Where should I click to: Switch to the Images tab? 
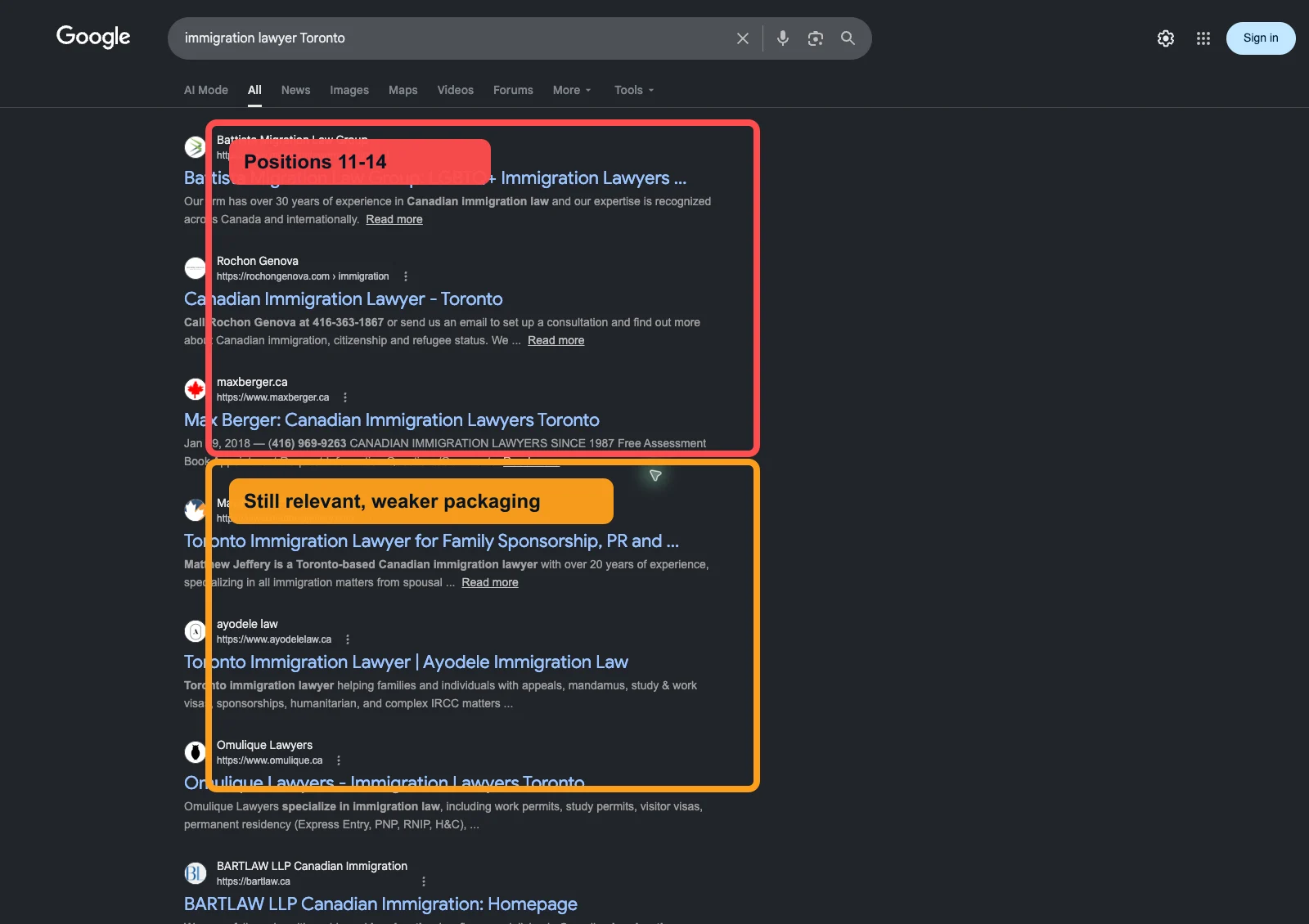tap(349, 90)
